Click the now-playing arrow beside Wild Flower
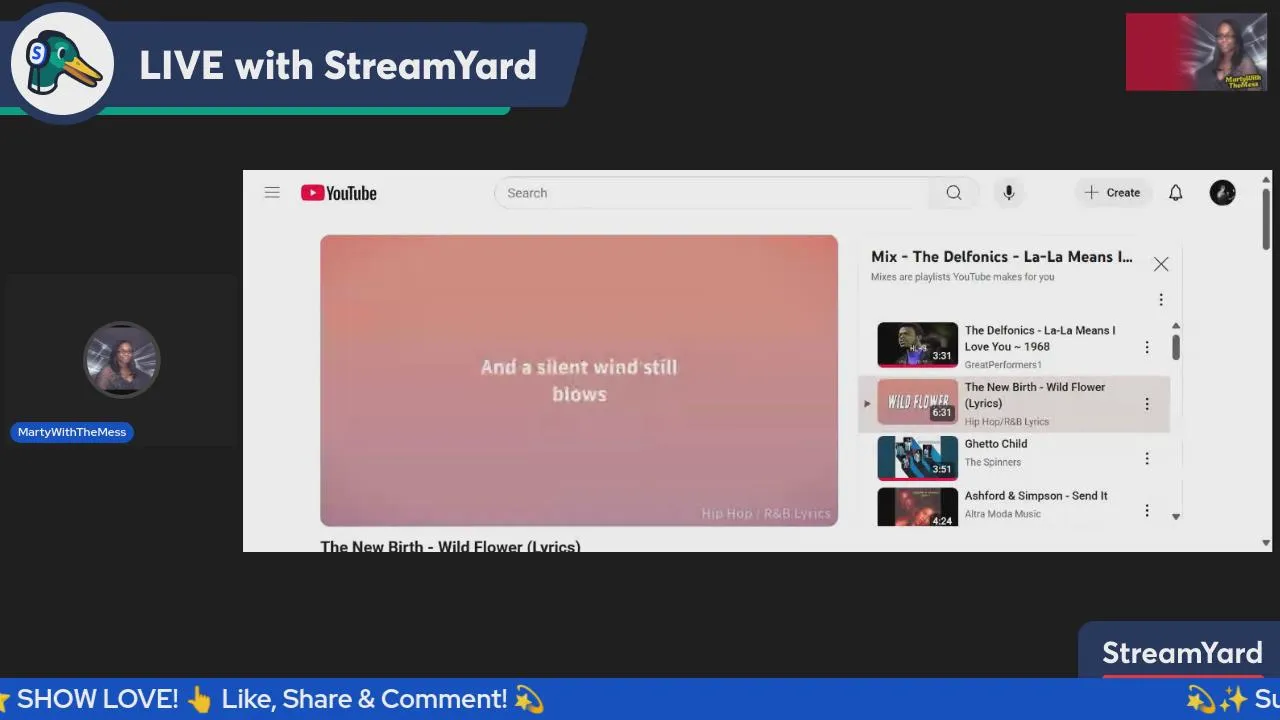The height and width of the screenshot is (720, 1280). pyautogui.click(x=867, y=404)
